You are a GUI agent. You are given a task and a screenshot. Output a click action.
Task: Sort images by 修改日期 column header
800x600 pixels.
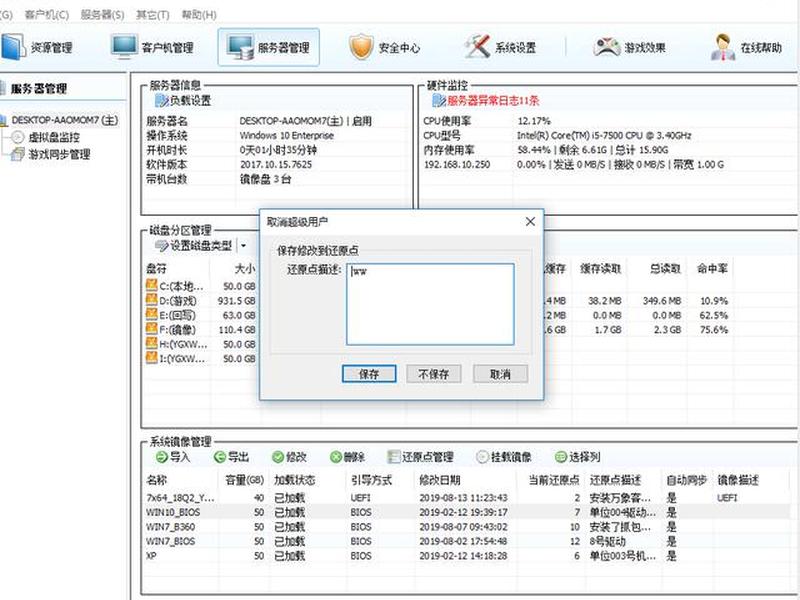(x=440, y=480)
